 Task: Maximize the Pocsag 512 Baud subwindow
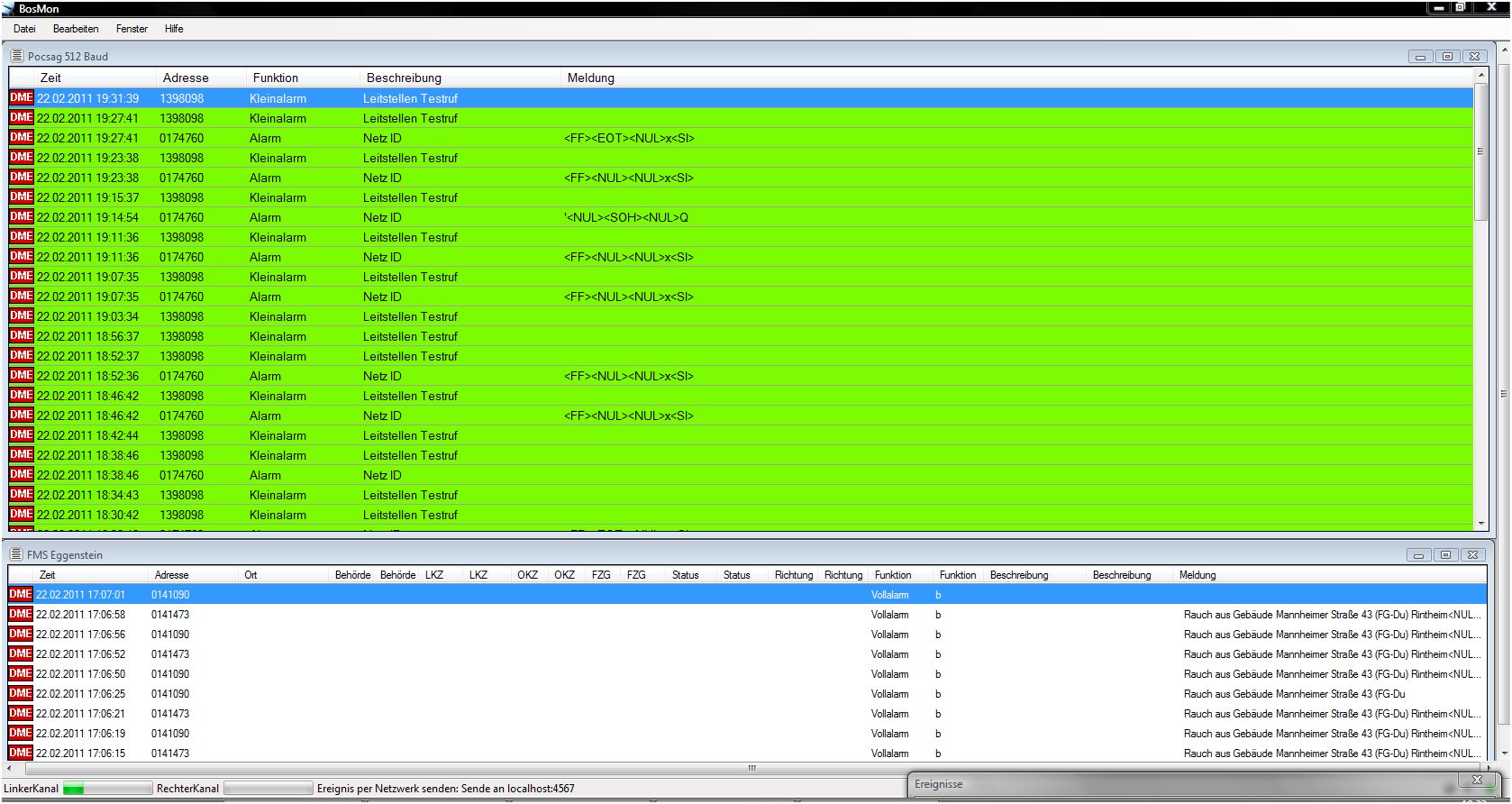pos(1447,57)
